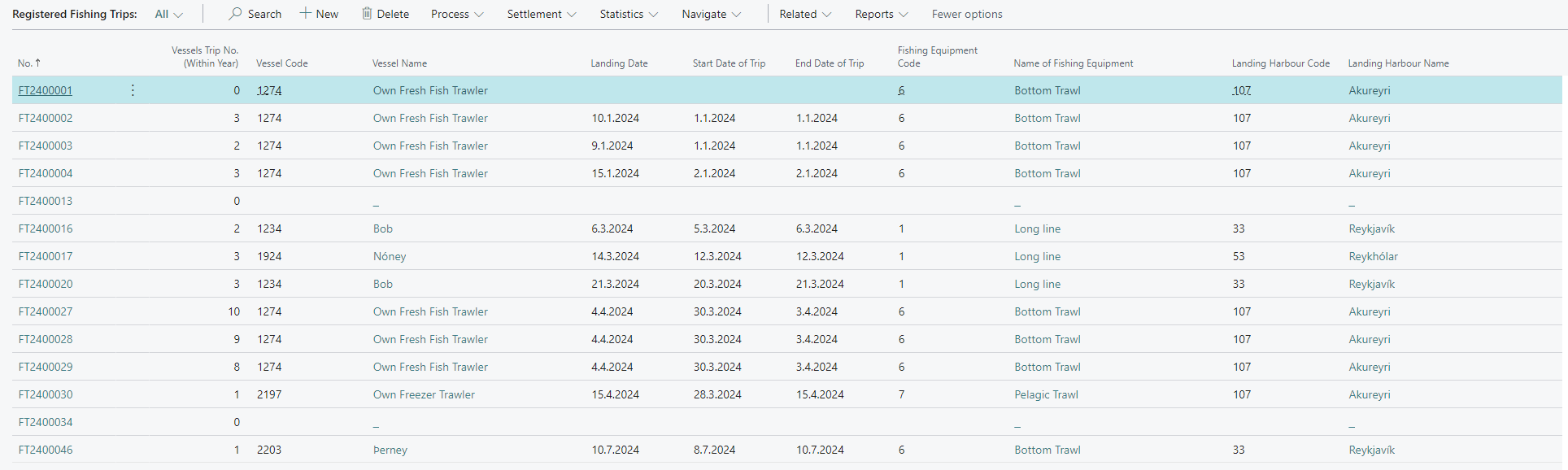Select the Vessel Code 1274 cell in first row
The height and width of the screenshot is (470, 1568).
pyautogui.click(x=269, y=90)
